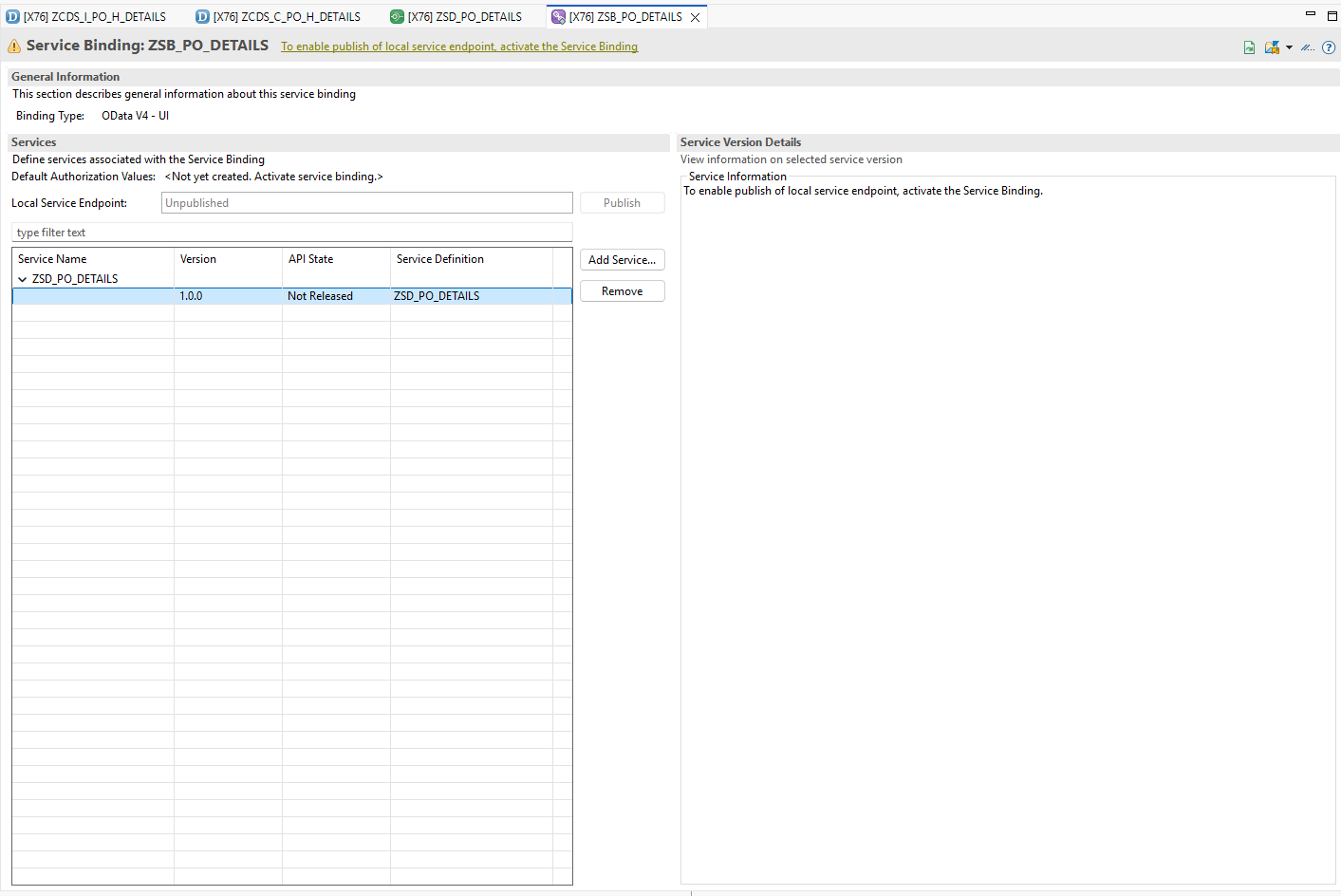The image size is (1341, 896).
Task: Click the Service Information enable publish message
Action: point(863,191)
